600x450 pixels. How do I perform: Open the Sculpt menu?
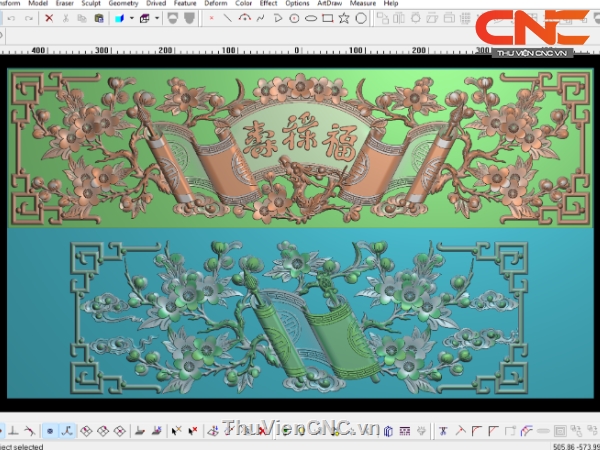[91, 4]
